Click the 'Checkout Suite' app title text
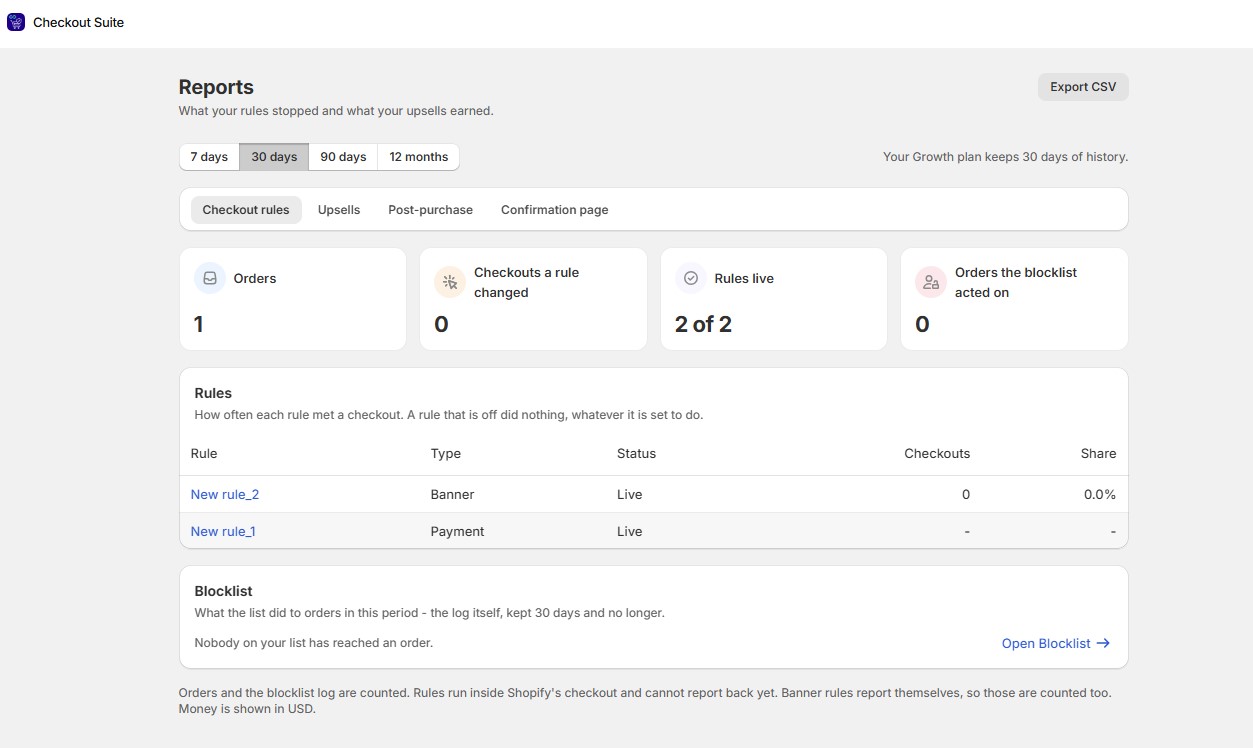Viewport: 1253px width, 748px height. (x=79, y=22)
